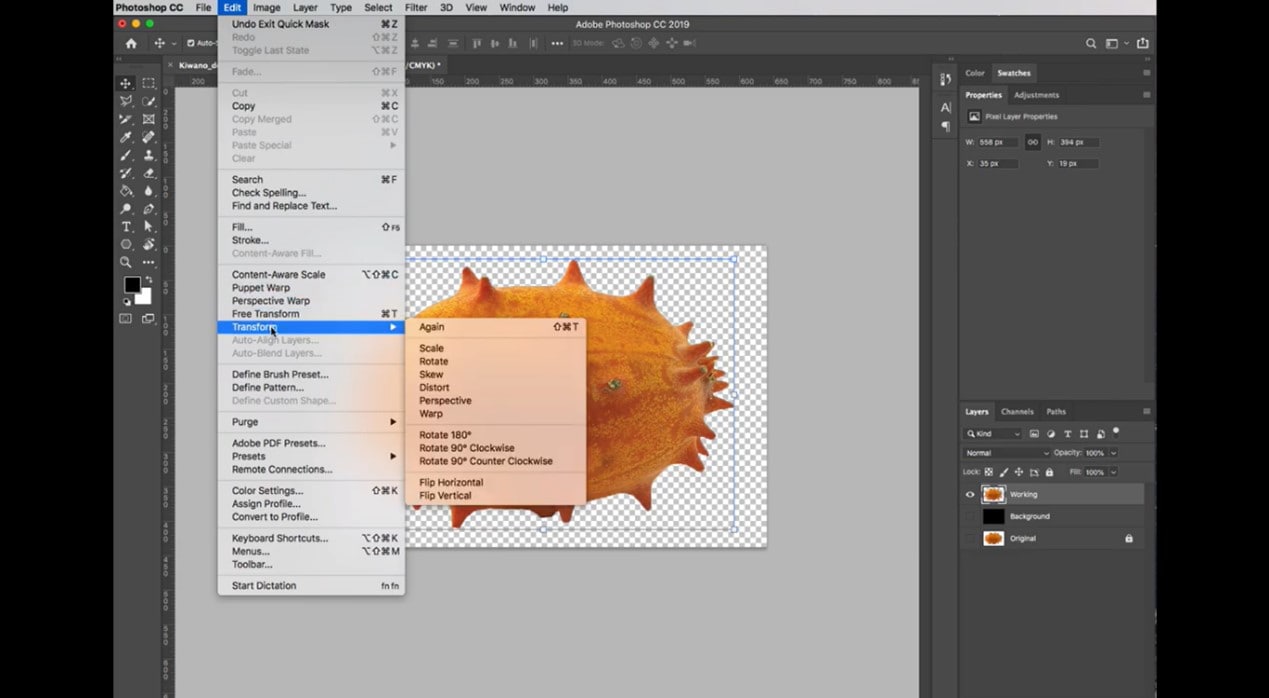
Task: Click Rotate 90° Clockwise in submenu
Action: pos(467,449)
